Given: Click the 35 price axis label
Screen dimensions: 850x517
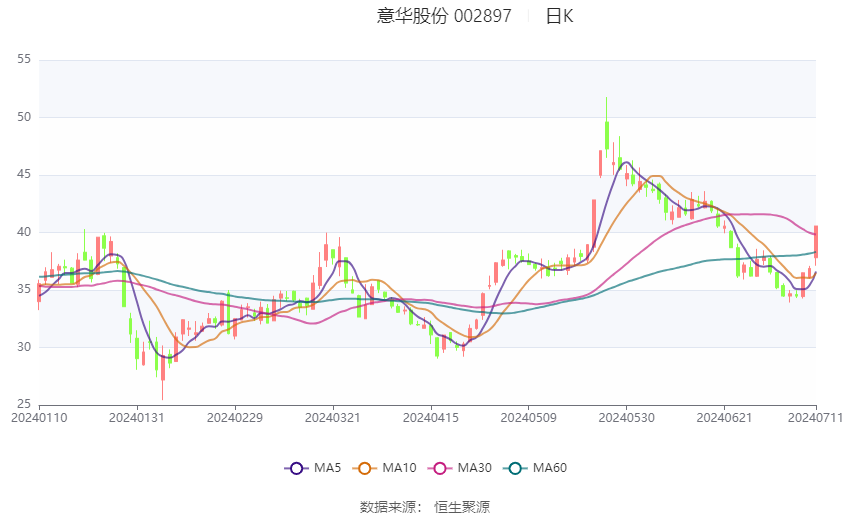Looking at the screenshot, I should coord(24,289).
